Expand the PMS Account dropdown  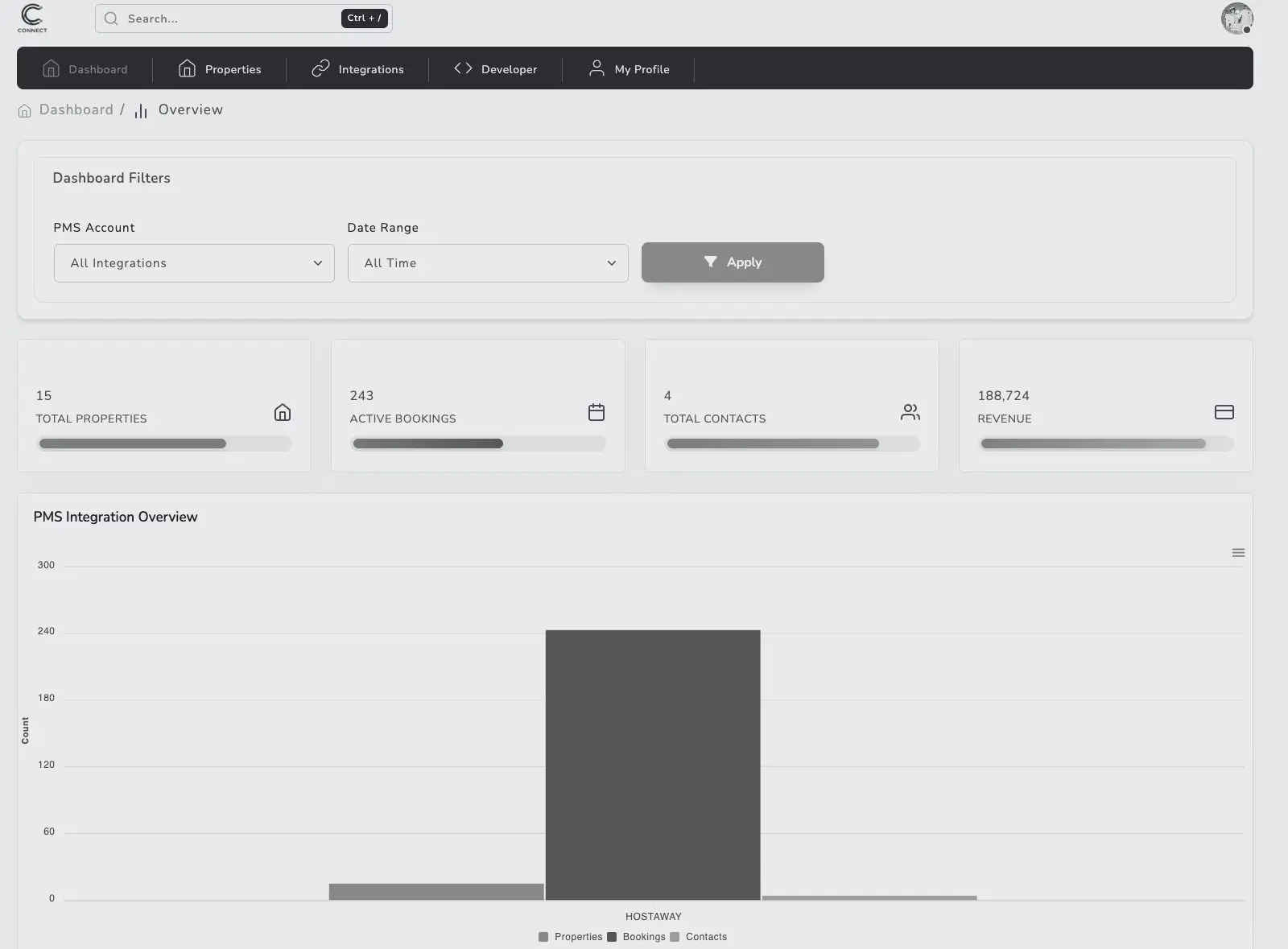pos(194,263)
